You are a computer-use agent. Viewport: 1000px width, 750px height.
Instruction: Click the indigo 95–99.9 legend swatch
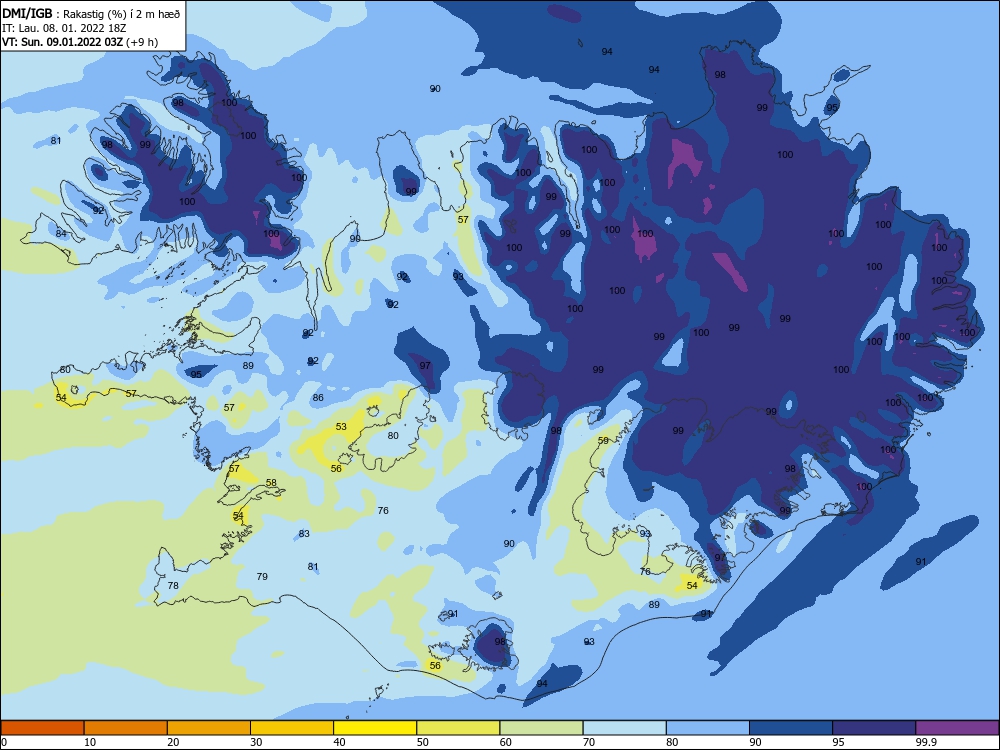coord(874,728)
